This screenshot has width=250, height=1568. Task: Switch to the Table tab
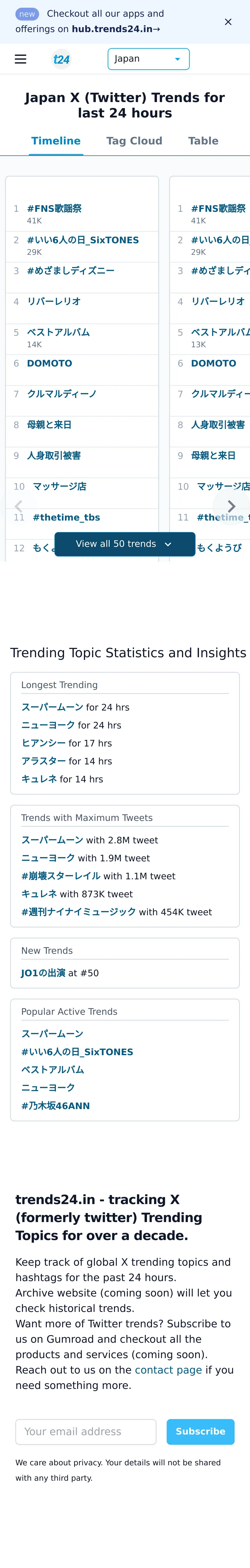203,141
